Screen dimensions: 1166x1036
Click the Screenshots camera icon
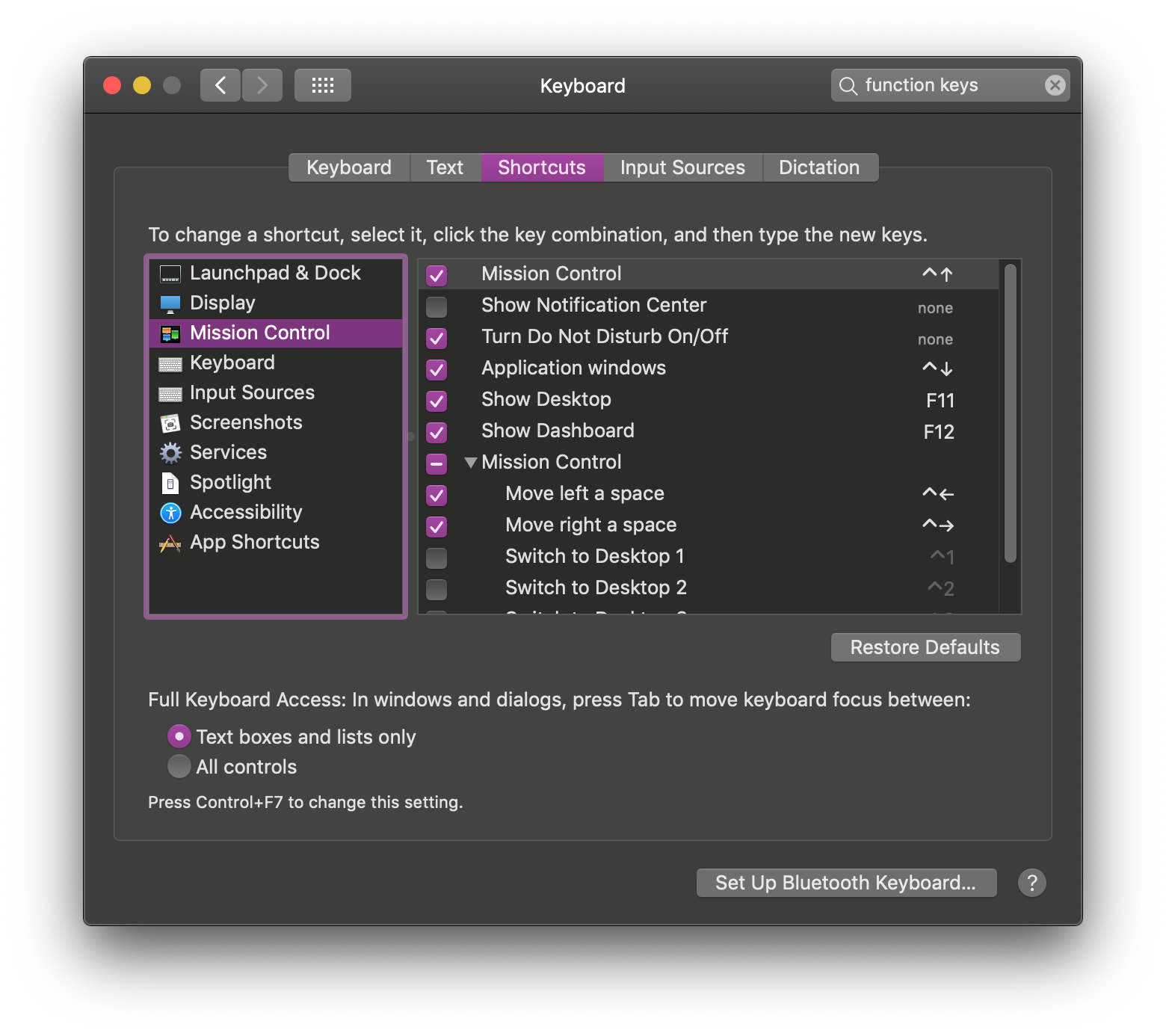(170, 422)
